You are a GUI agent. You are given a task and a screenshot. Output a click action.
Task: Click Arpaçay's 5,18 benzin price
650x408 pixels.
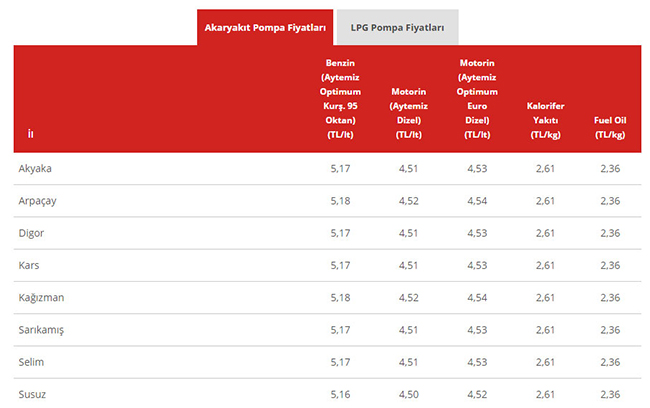click(x=340, y=201)
